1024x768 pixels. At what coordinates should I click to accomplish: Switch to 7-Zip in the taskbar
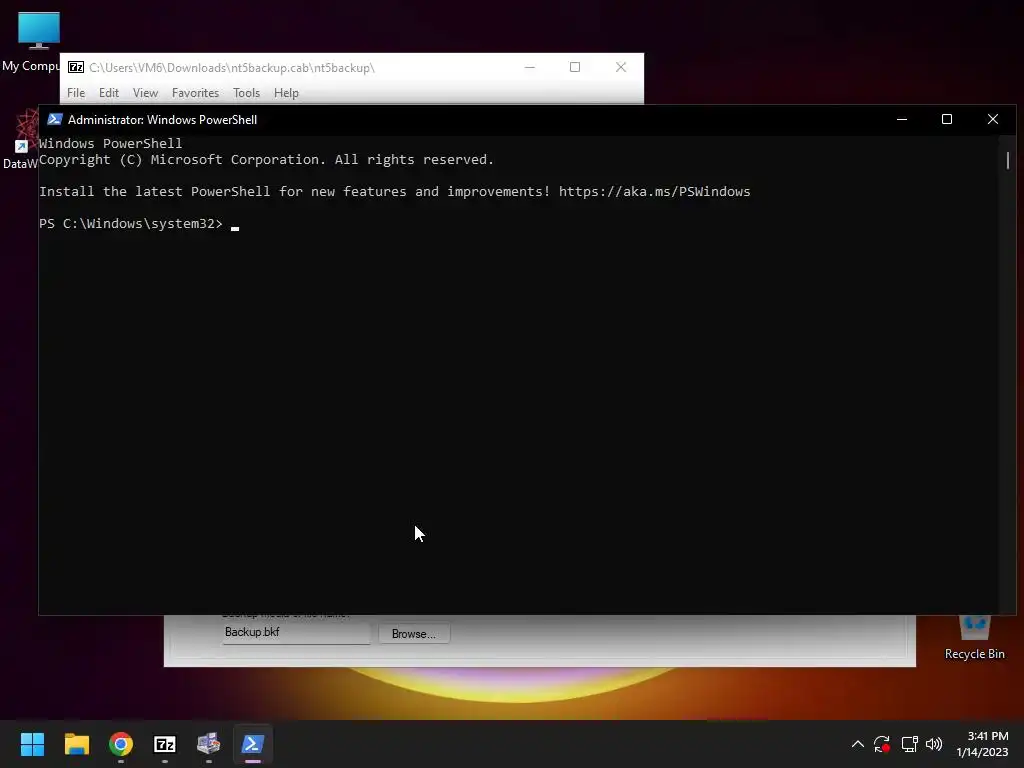tap(165, 744)
